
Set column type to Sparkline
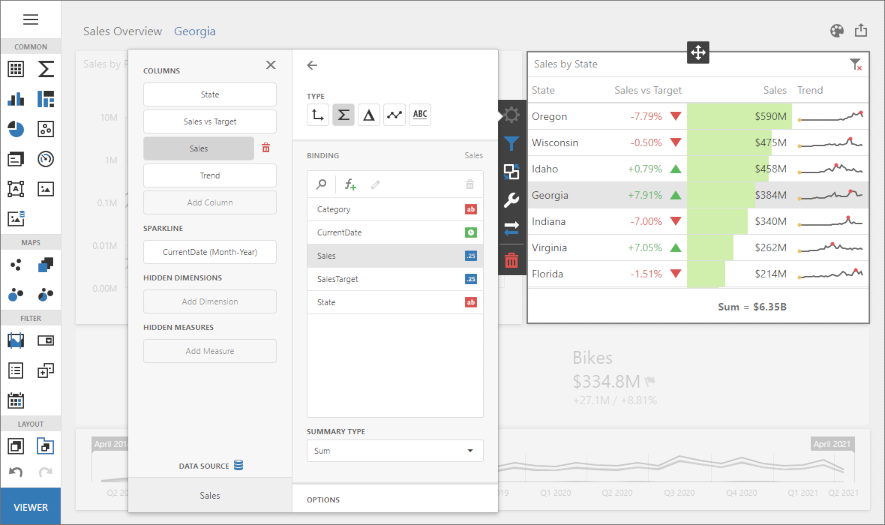pos(395,115)
